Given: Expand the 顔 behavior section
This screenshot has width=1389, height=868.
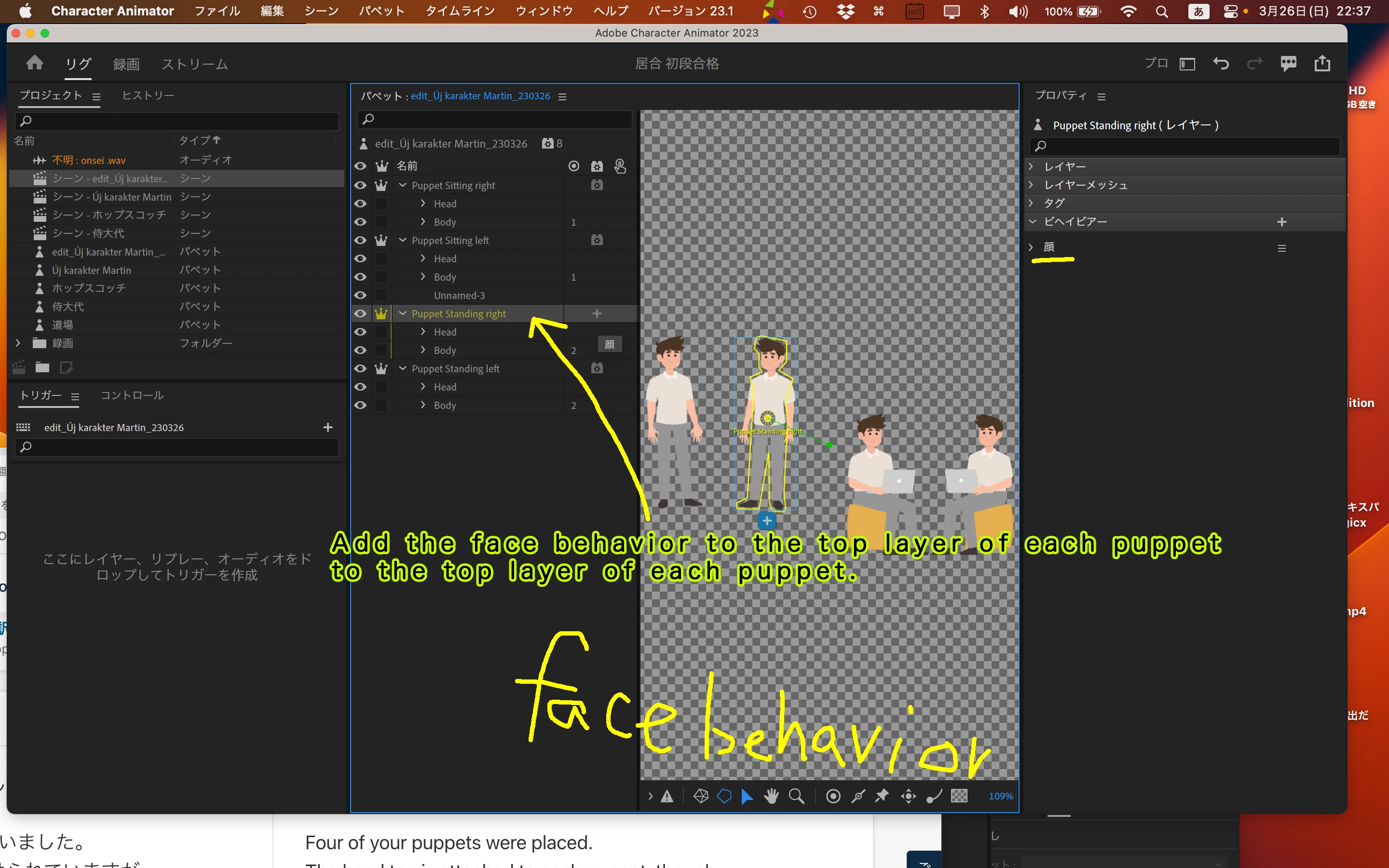Looking at the screenshot, I should (1032, 247).
